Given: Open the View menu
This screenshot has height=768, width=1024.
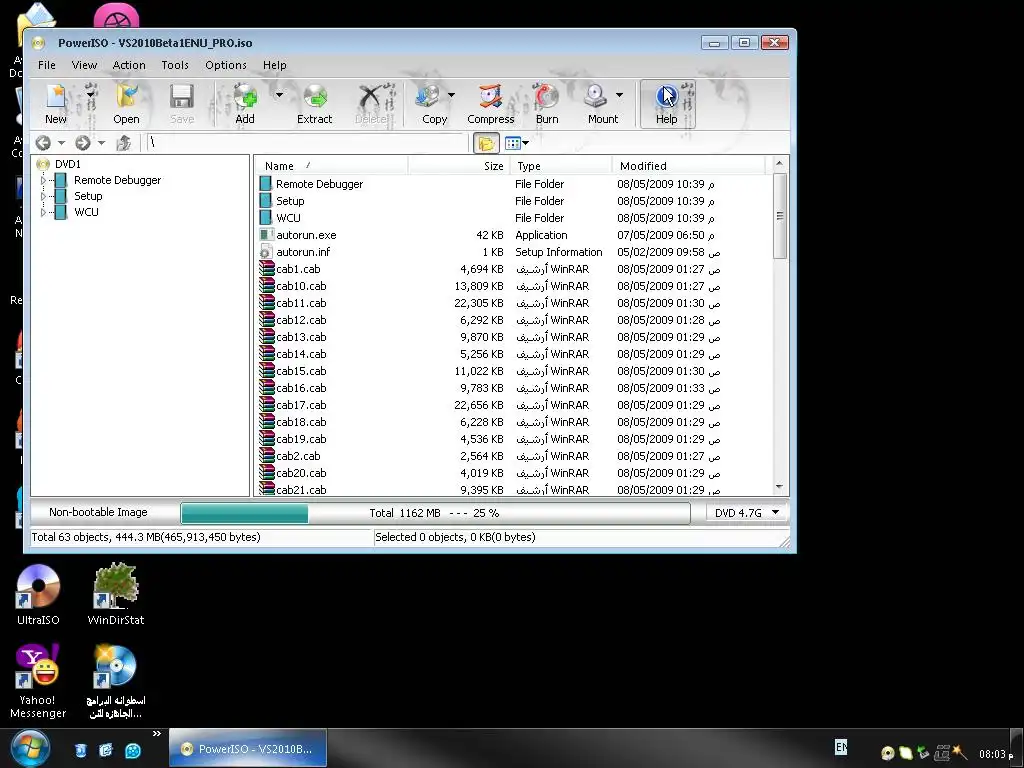Looking at the screenshot, I should click(x=84, y=65).
